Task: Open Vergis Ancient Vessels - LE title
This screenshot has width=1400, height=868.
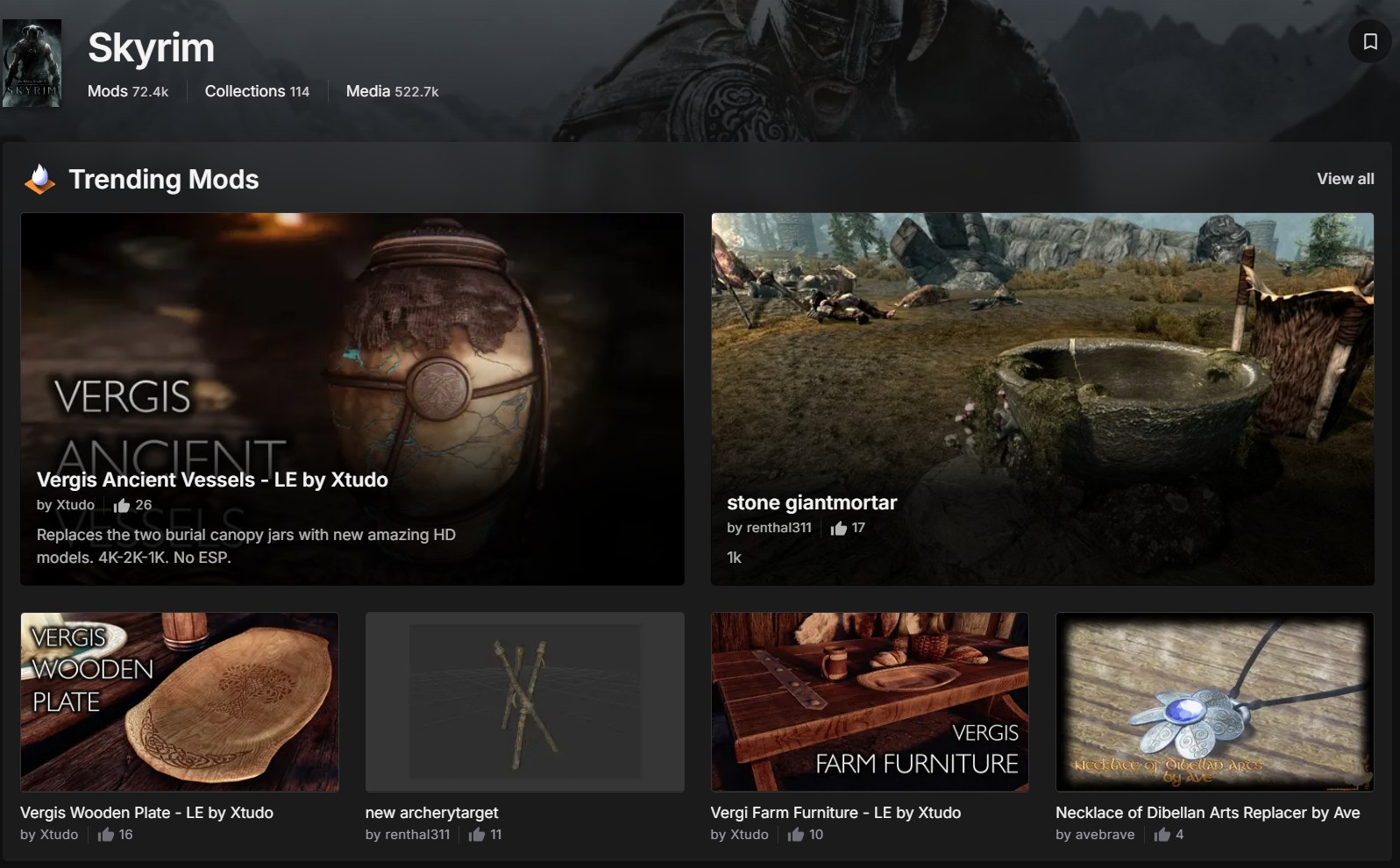Action: (212, 480)
